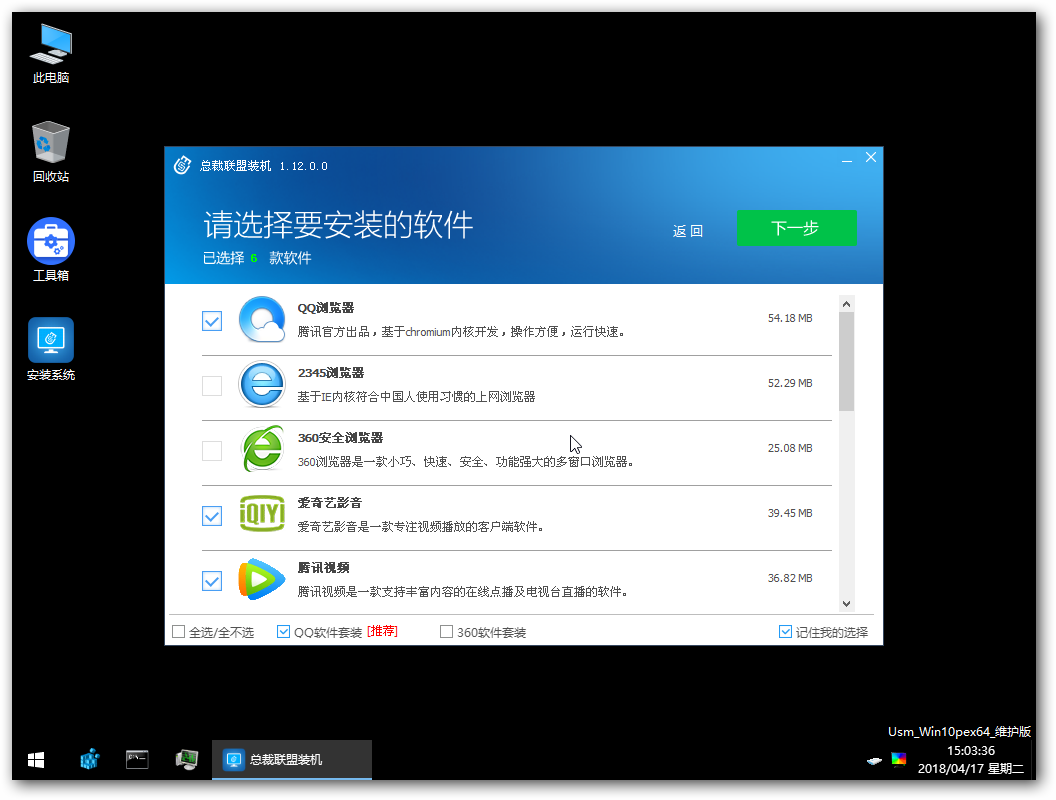Launch the 工具箱 toolbox desktop icon

51,250
